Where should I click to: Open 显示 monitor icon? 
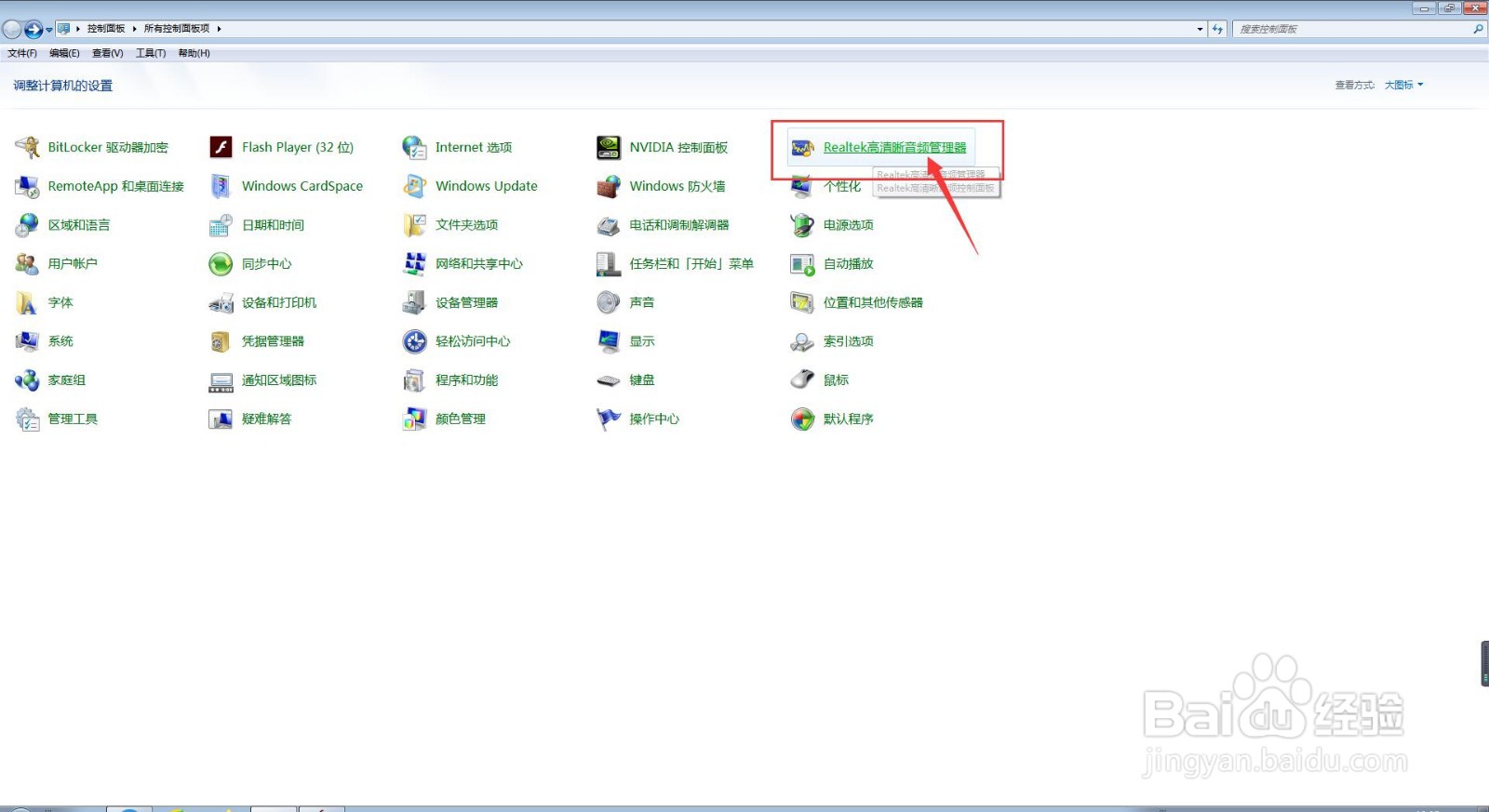[x=609, y=341]
